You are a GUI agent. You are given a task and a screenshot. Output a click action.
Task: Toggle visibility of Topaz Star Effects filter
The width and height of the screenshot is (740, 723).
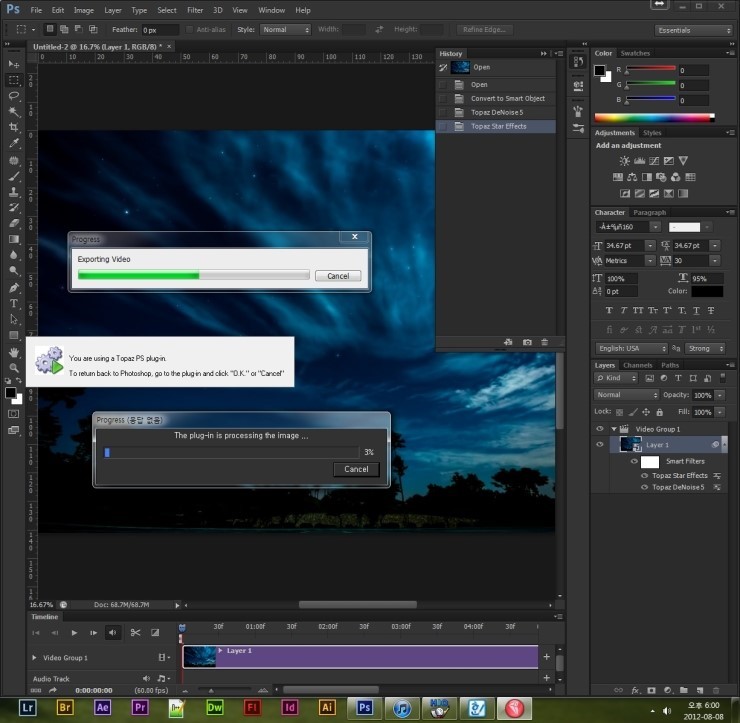click(645, 475)
